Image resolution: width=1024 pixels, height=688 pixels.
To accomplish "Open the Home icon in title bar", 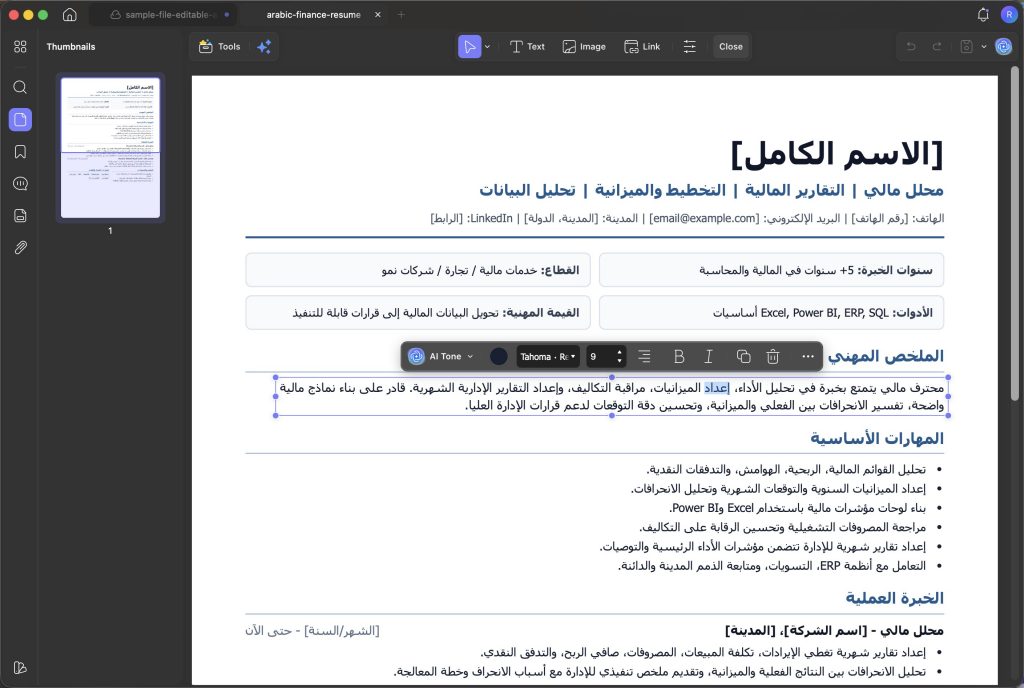I will pos(69,14).
